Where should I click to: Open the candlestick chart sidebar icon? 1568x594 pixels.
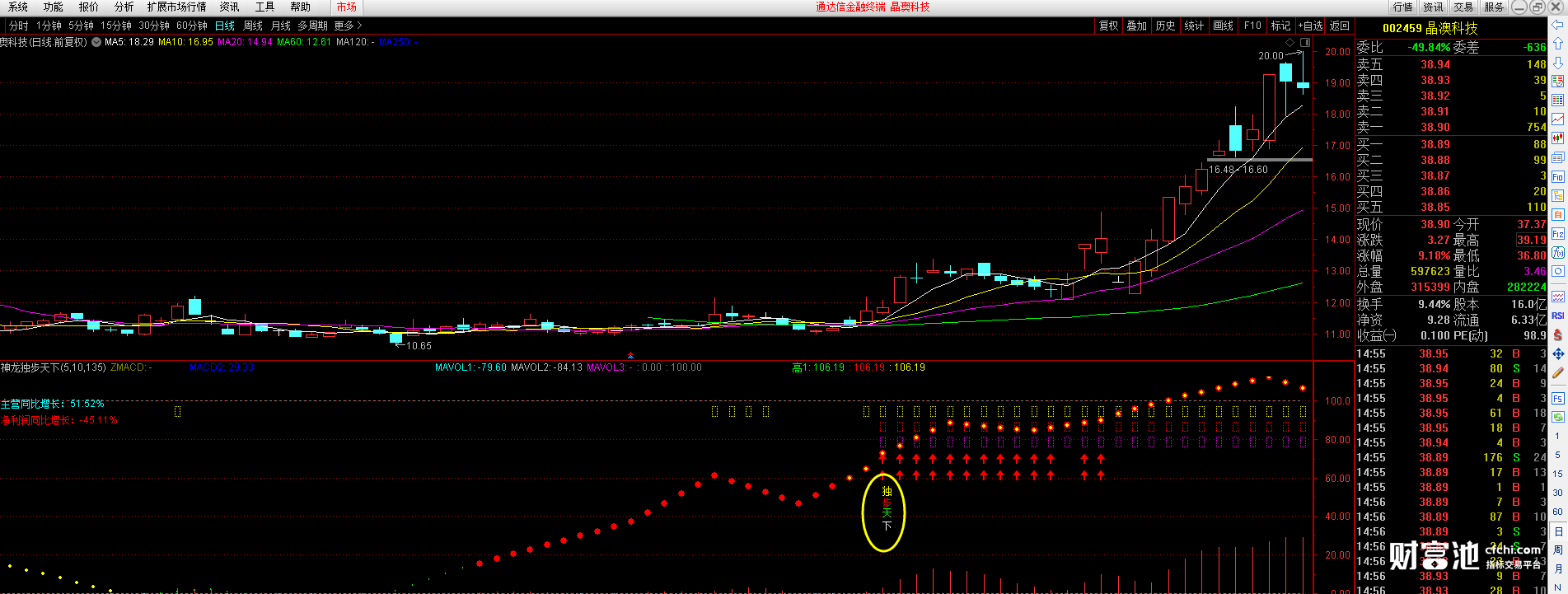(1558, 138)
